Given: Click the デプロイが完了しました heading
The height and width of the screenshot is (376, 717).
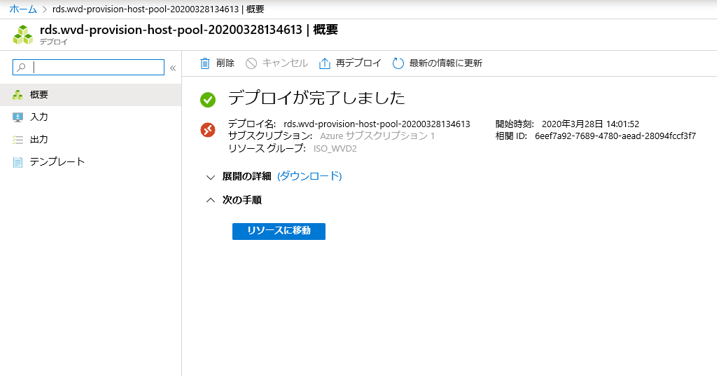Looking at the screenshot, I should point(316,98).
